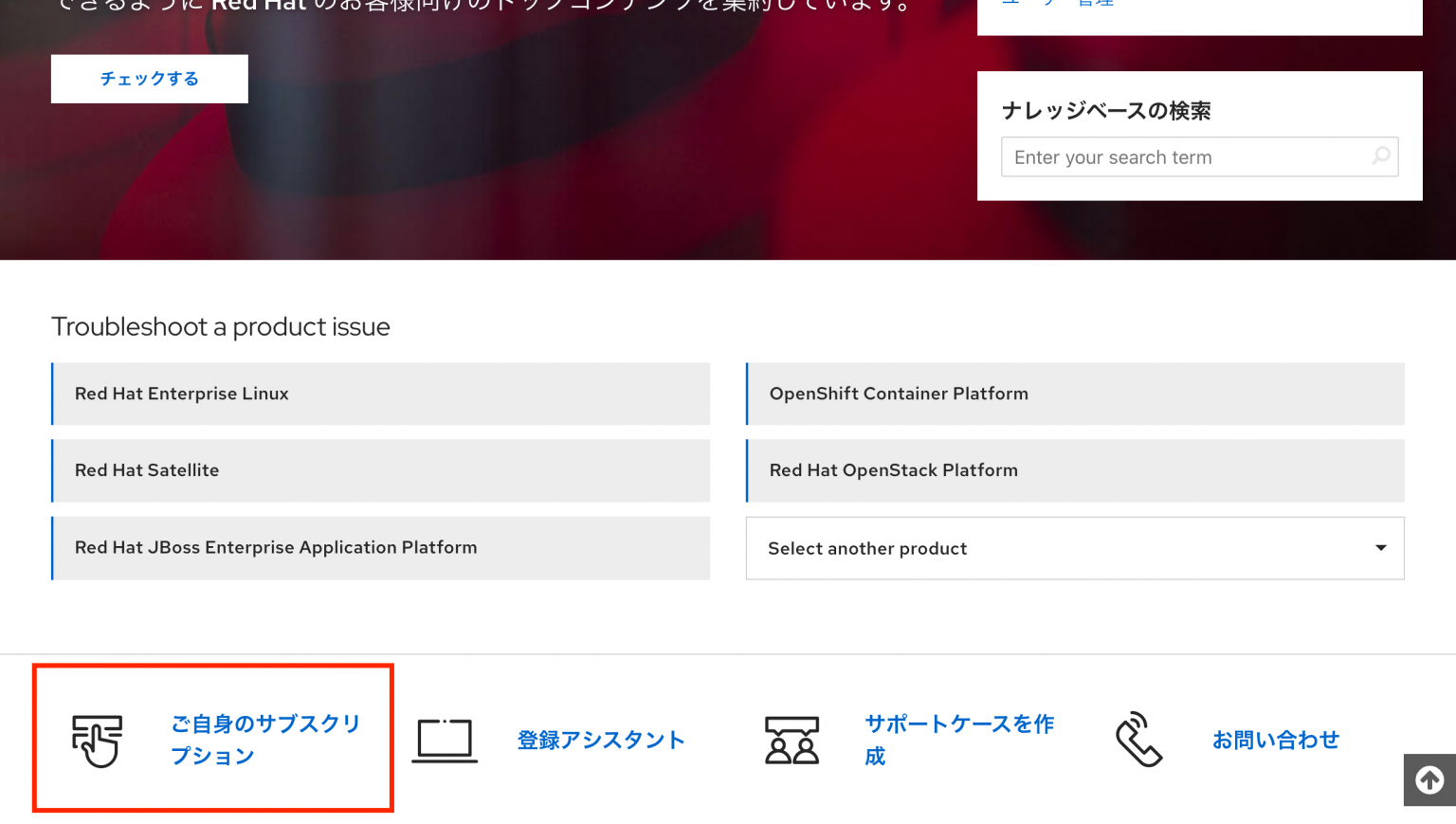
Task: Select Red Hat Enterprise Linux troubleshooting
Action: [x=380, y=394]
